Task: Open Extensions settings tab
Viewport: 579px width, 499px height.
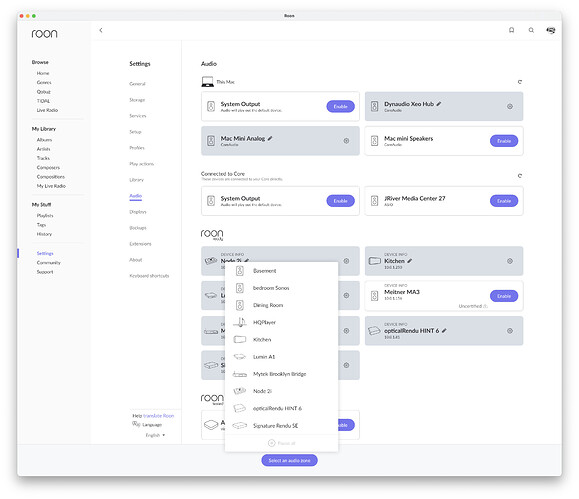Action: 140,244
